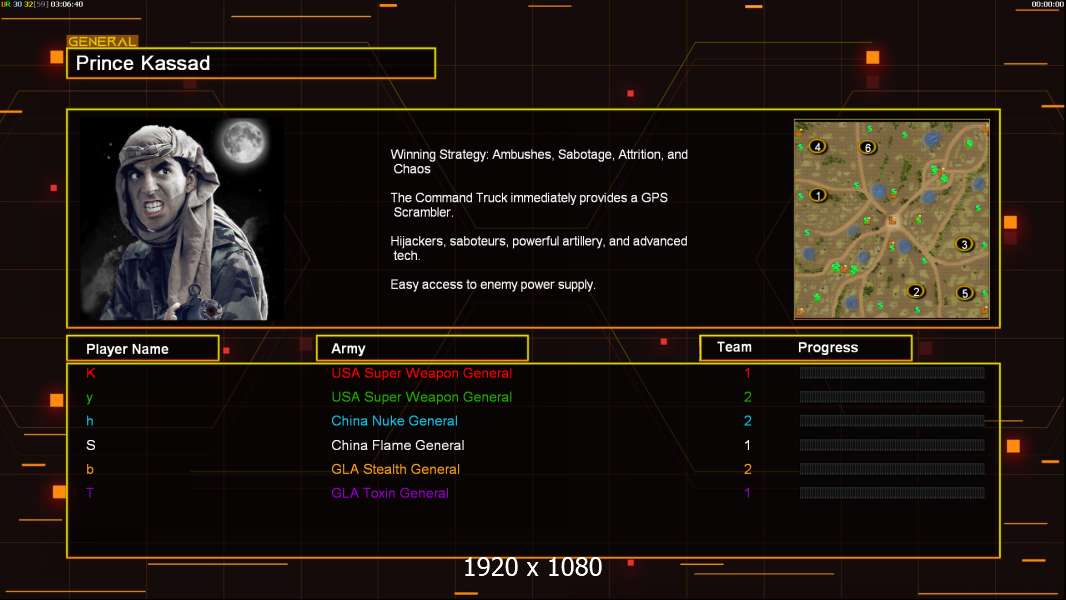
Task: Click GLA Stealth General army entry
Action: coord(396,469)
